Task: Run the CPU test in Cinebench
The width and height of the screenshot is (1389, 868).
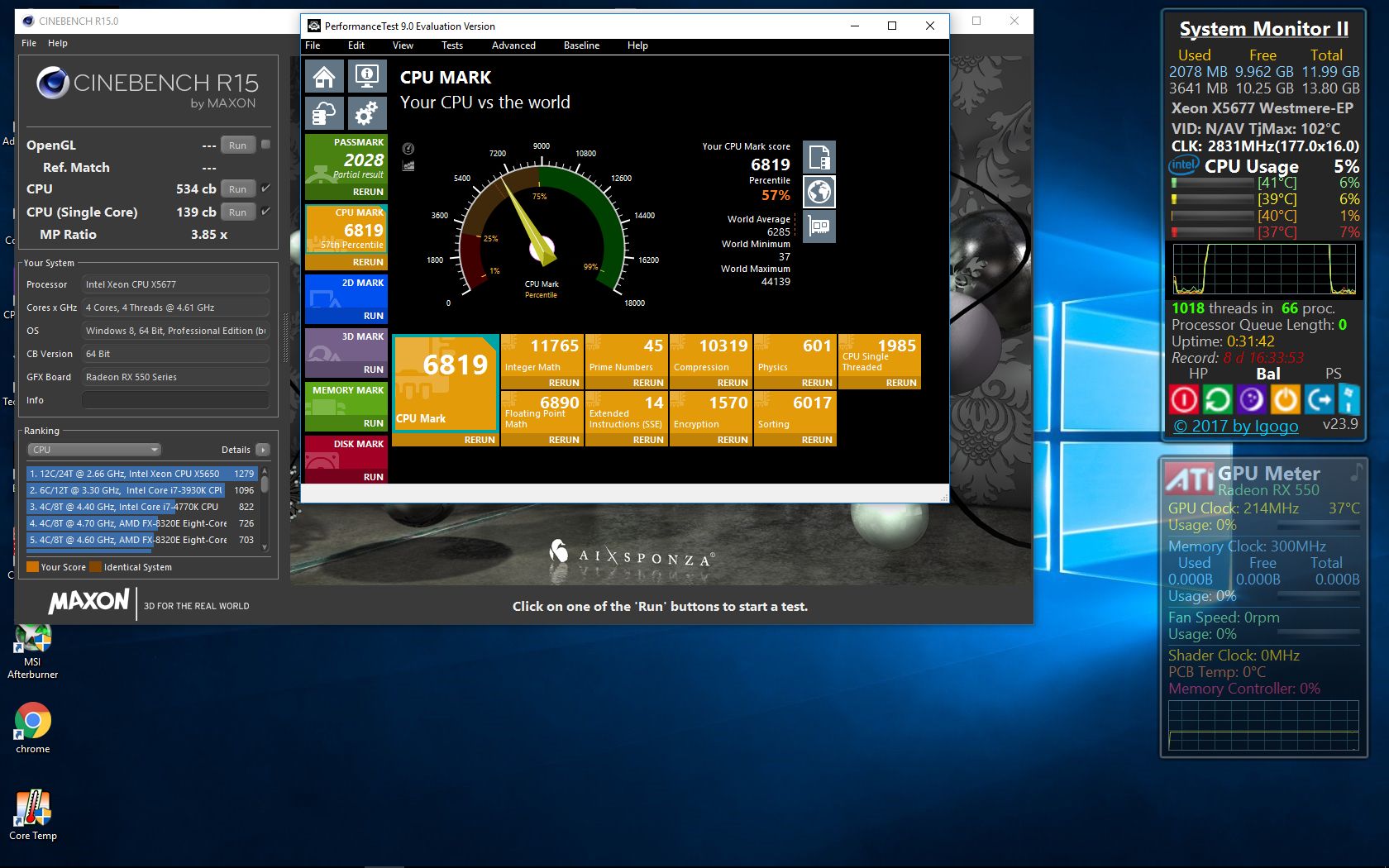Action: [238, 188]
